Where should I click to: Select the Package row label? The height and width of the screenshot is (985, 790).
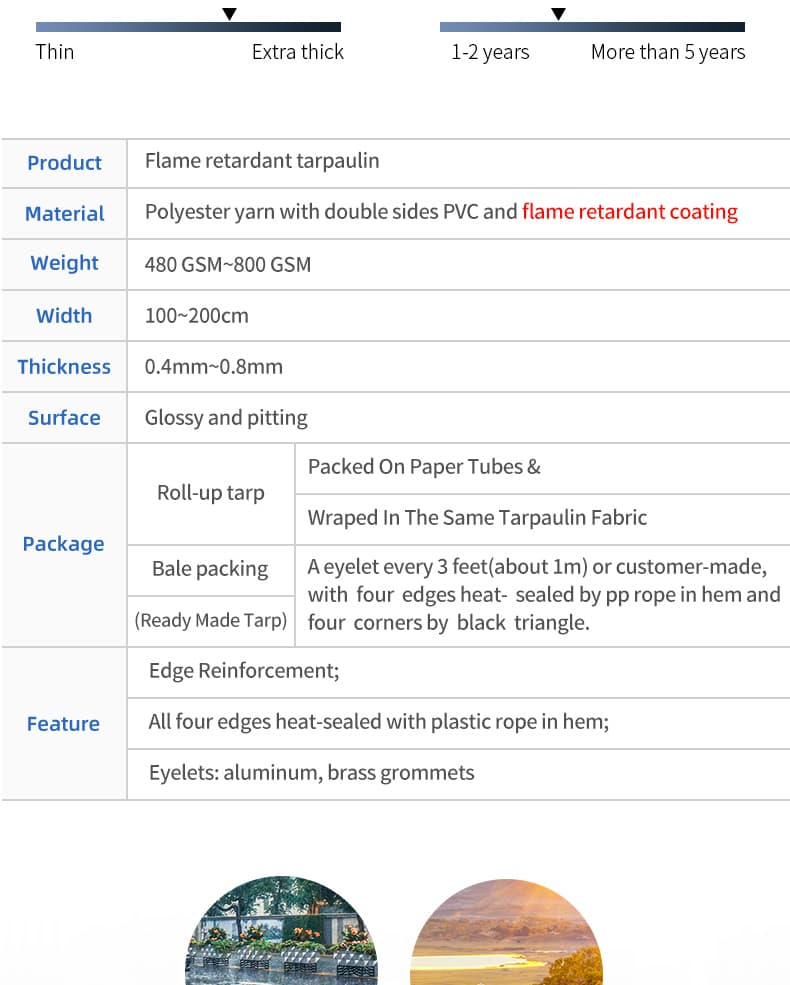[63, 545]
